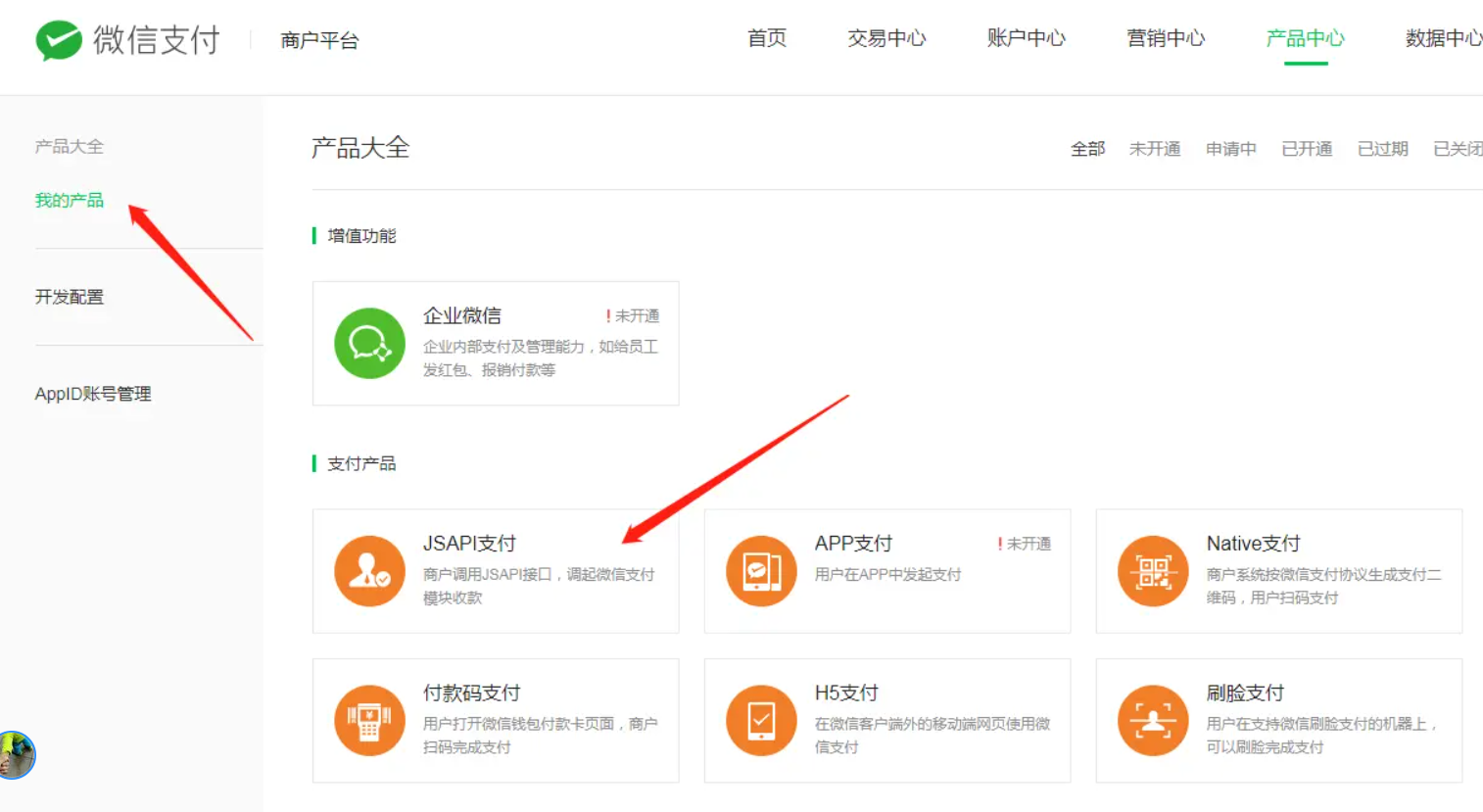Screen dimensions: 1483x812
Task: Select 我的产品 in the left sidebar
Action: 70,201
